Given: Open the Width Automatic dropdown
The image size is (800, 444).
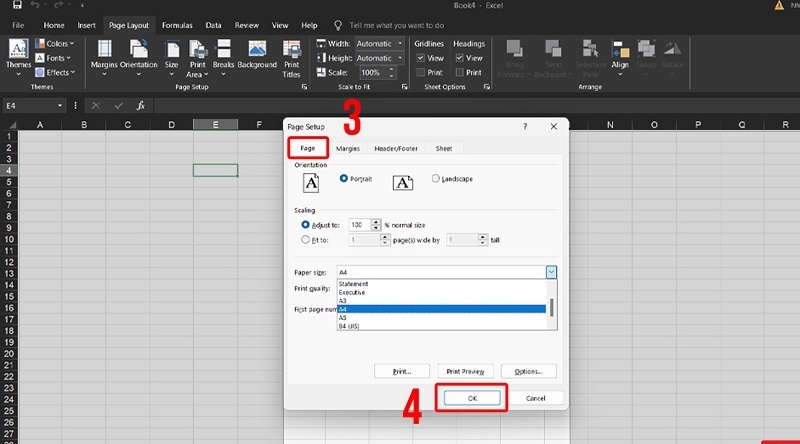Looking at the screenshot, I should point(379,44).
